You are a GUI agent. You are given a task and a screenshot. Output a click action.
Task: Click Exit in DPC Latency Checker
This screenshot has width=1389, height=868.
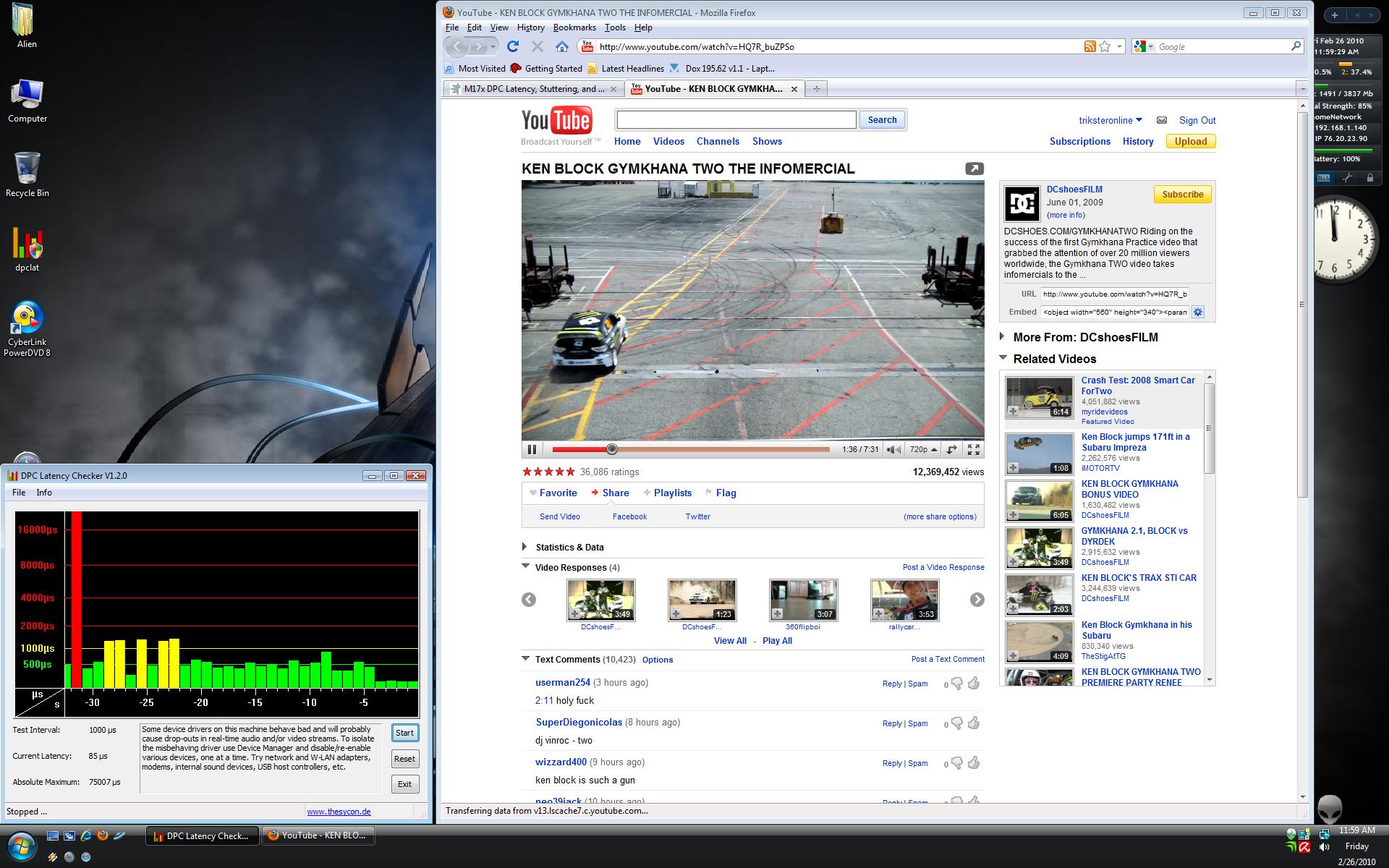click(x=404, y=784)
